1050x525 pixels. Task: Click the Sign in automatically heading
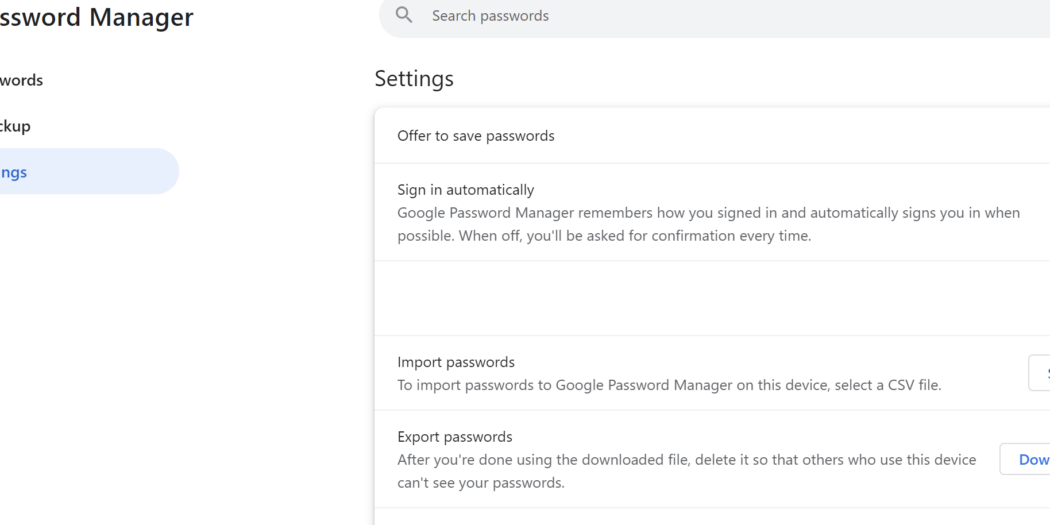[465, 190]
